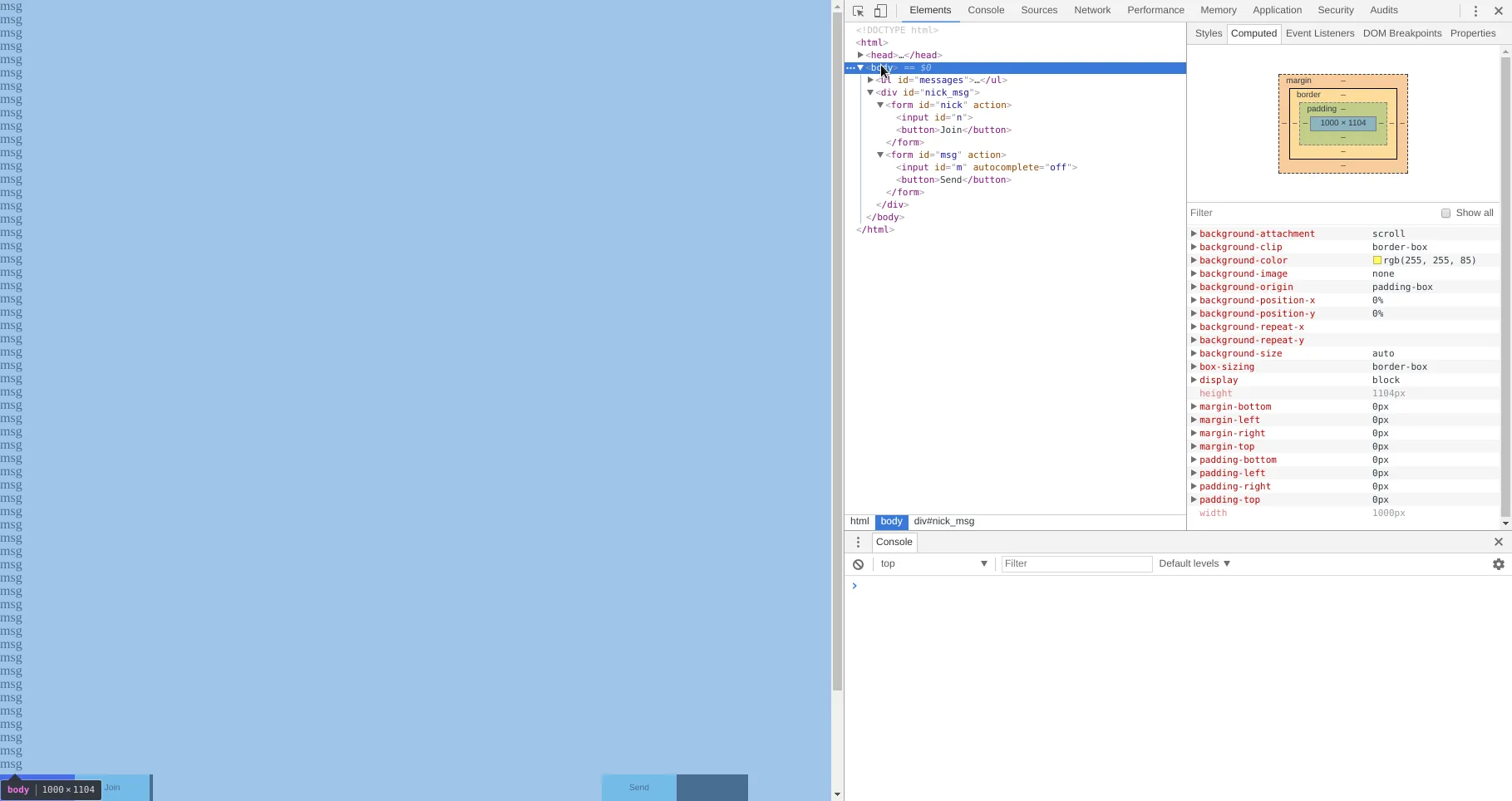Screen dimensions: 1512x801
Task: Expand the head element node
Action: click(860, 55)
